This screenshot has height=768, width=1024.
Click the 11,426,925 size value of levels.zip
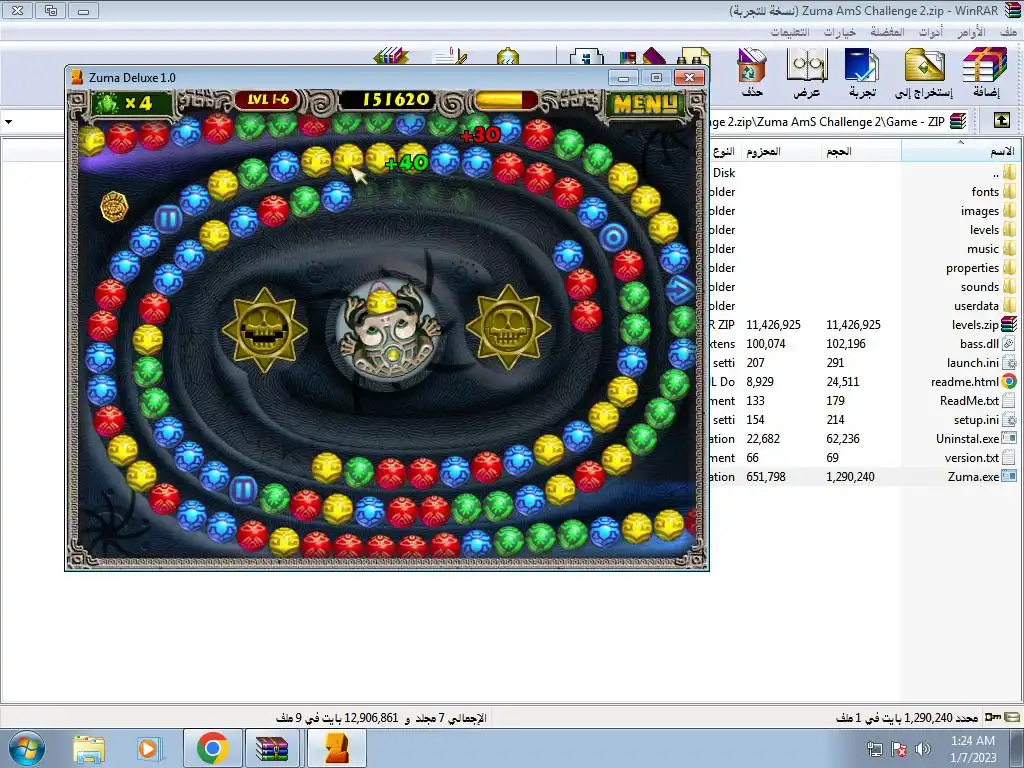tap(853, 325)
